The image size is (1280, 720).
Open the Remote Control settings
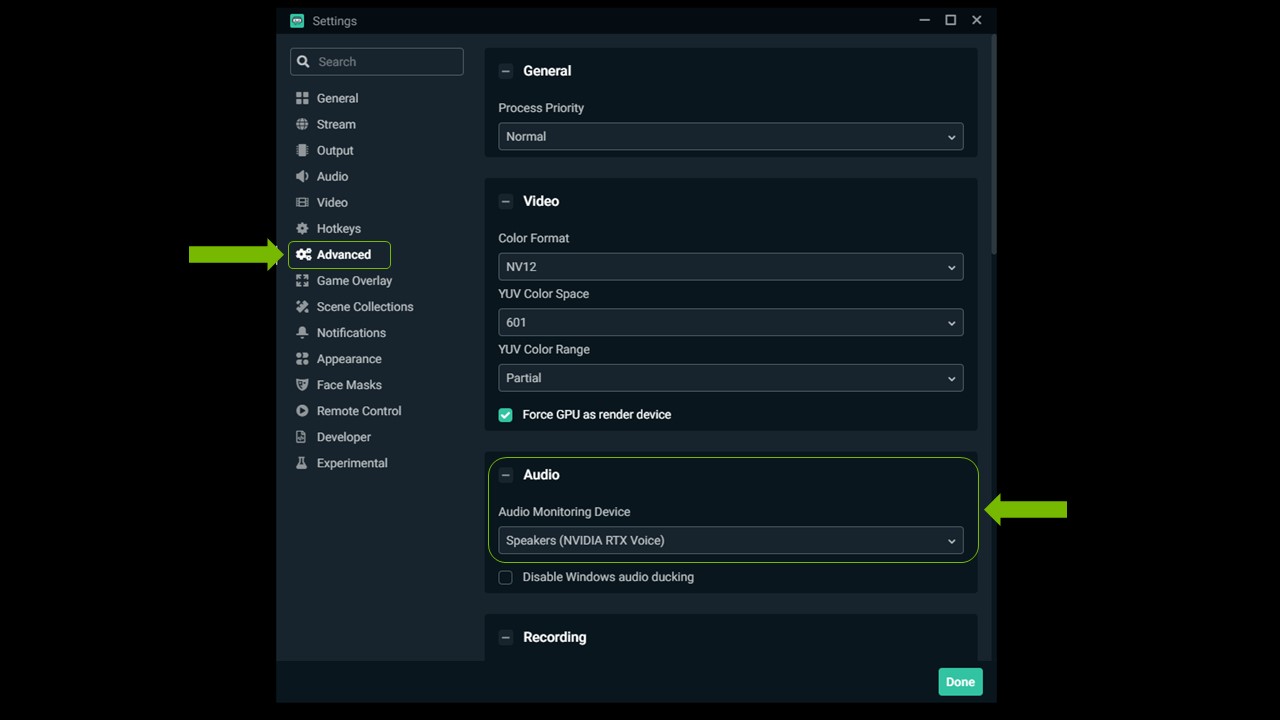pos(358,411)
